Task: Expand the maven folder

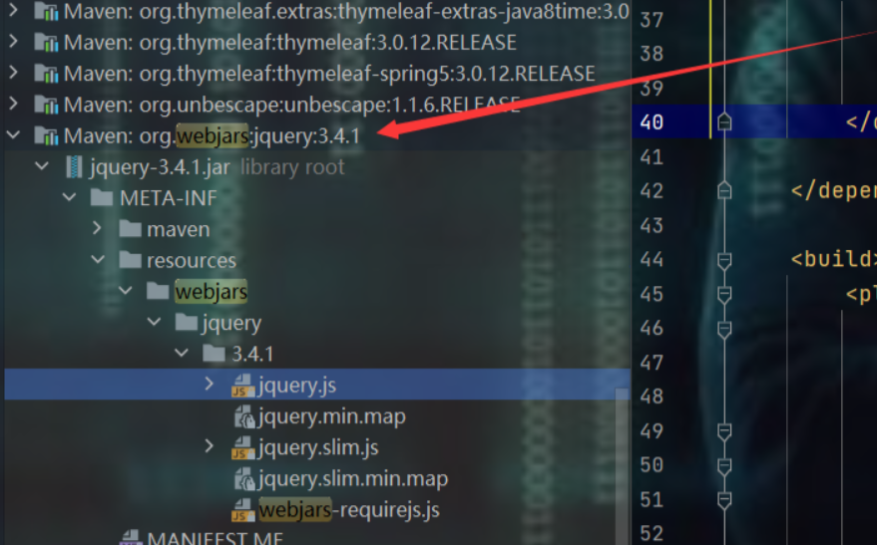Action: coord(97,228)
